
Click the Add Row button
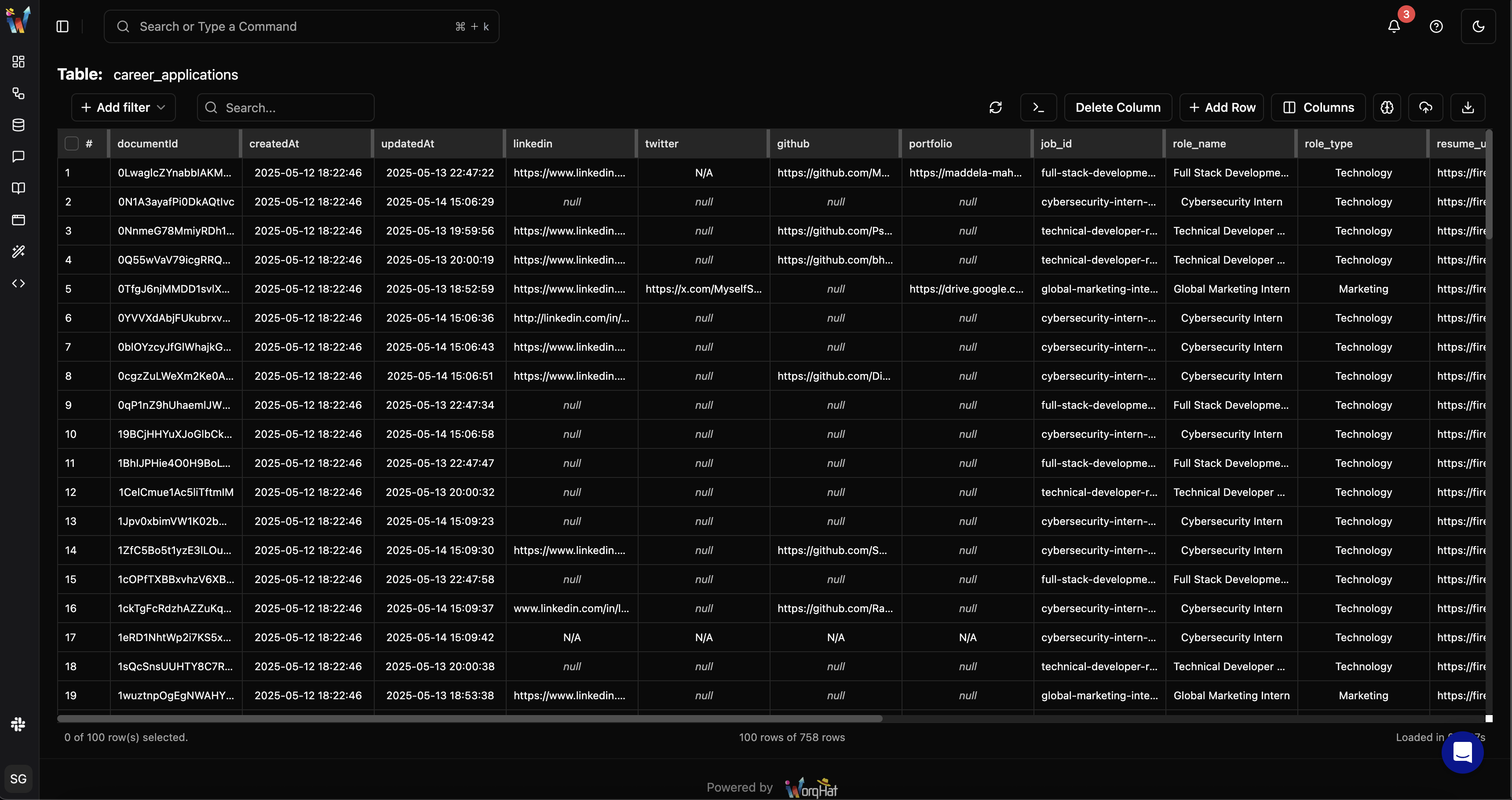pyautogui.click(x=1222, y=107)
